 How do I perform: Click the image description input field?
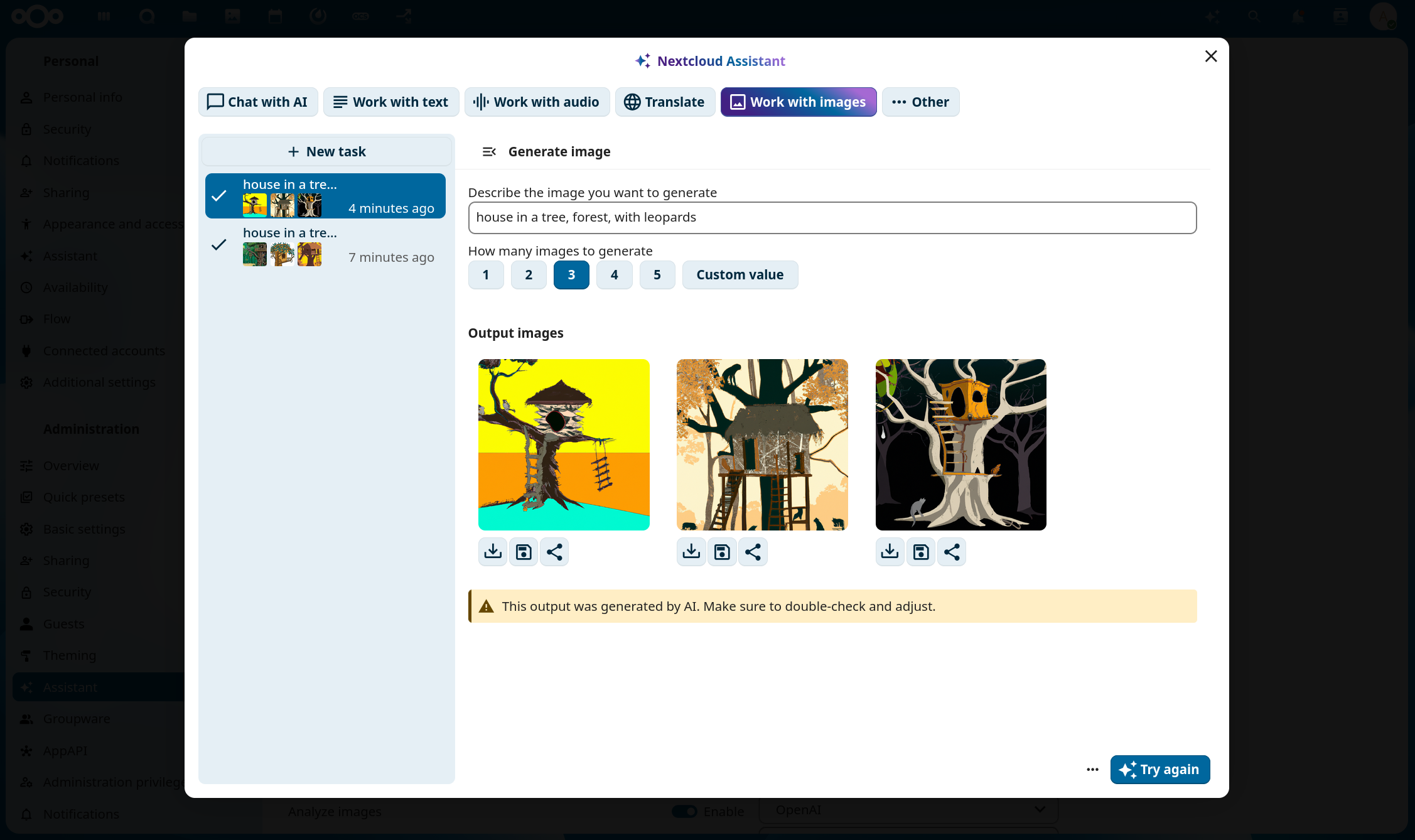(x=832, y=218)
